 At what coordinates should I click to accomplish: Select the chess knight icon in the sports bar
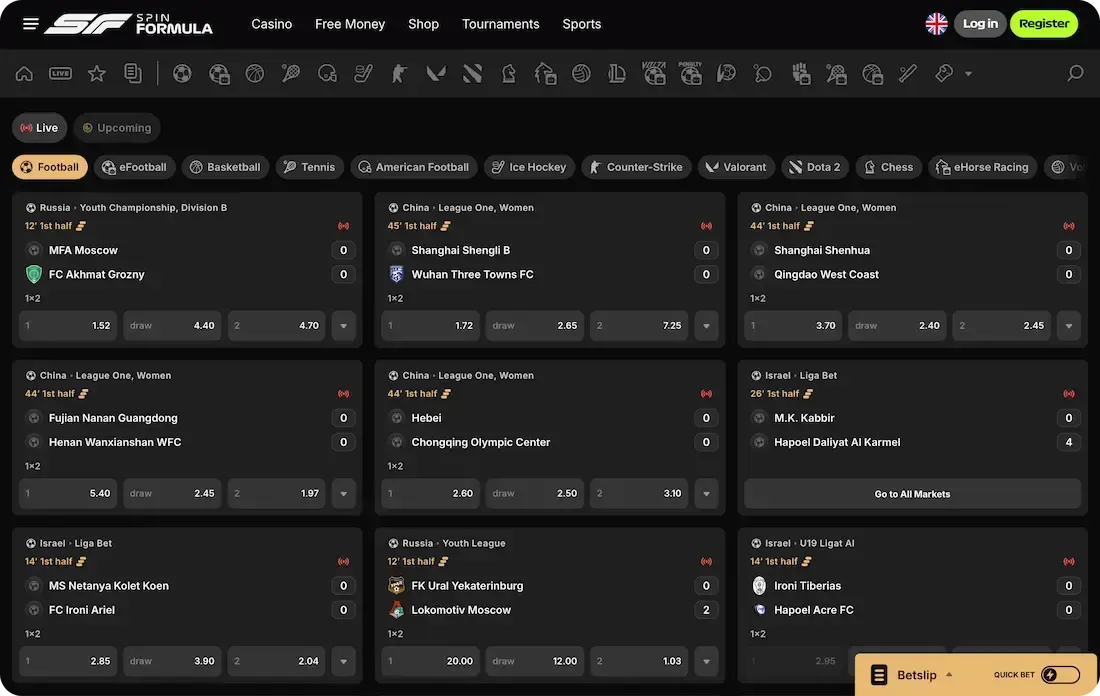coord(509,73)
